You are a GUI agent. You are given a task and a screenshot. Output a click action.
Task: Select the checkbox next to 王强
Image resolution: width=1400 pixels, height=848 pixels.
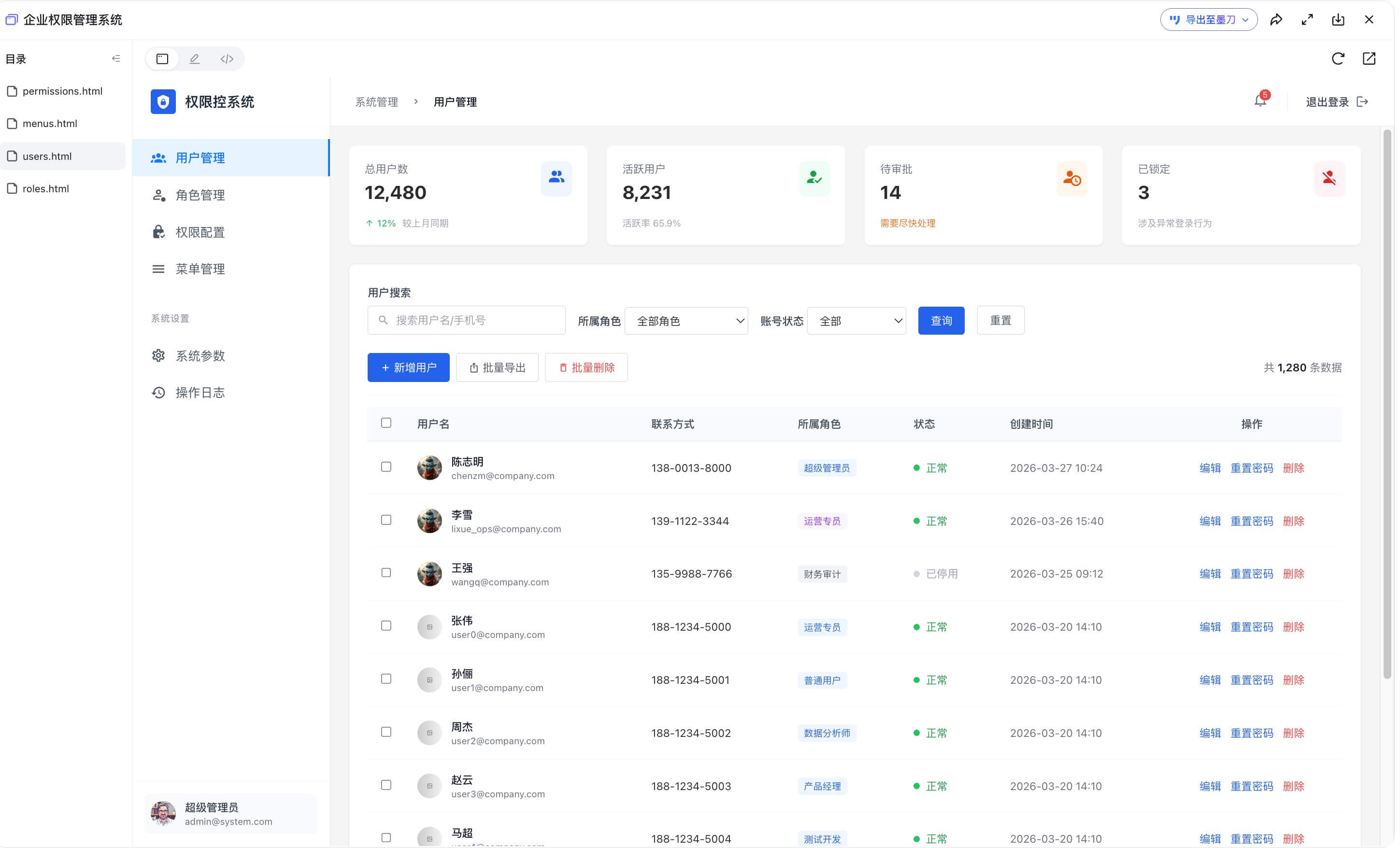pyautogui.click(x=386, y=573)
